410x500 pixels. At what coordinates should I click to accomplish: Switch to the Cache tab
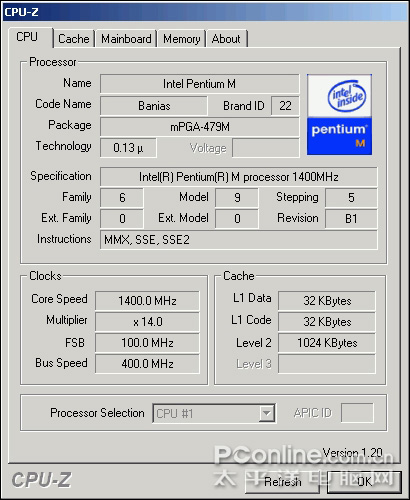pyautogui.click(x=74, y=39)
